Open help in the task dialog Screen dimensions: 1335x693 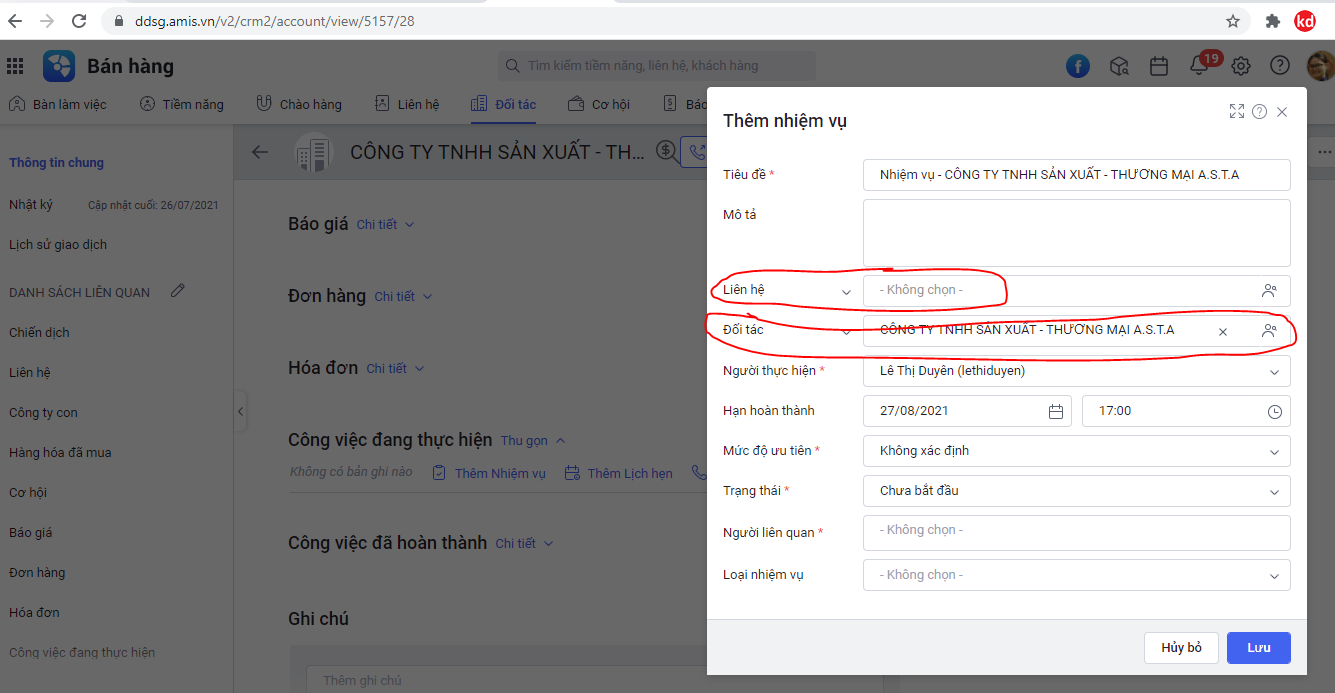coord(1259,112)
